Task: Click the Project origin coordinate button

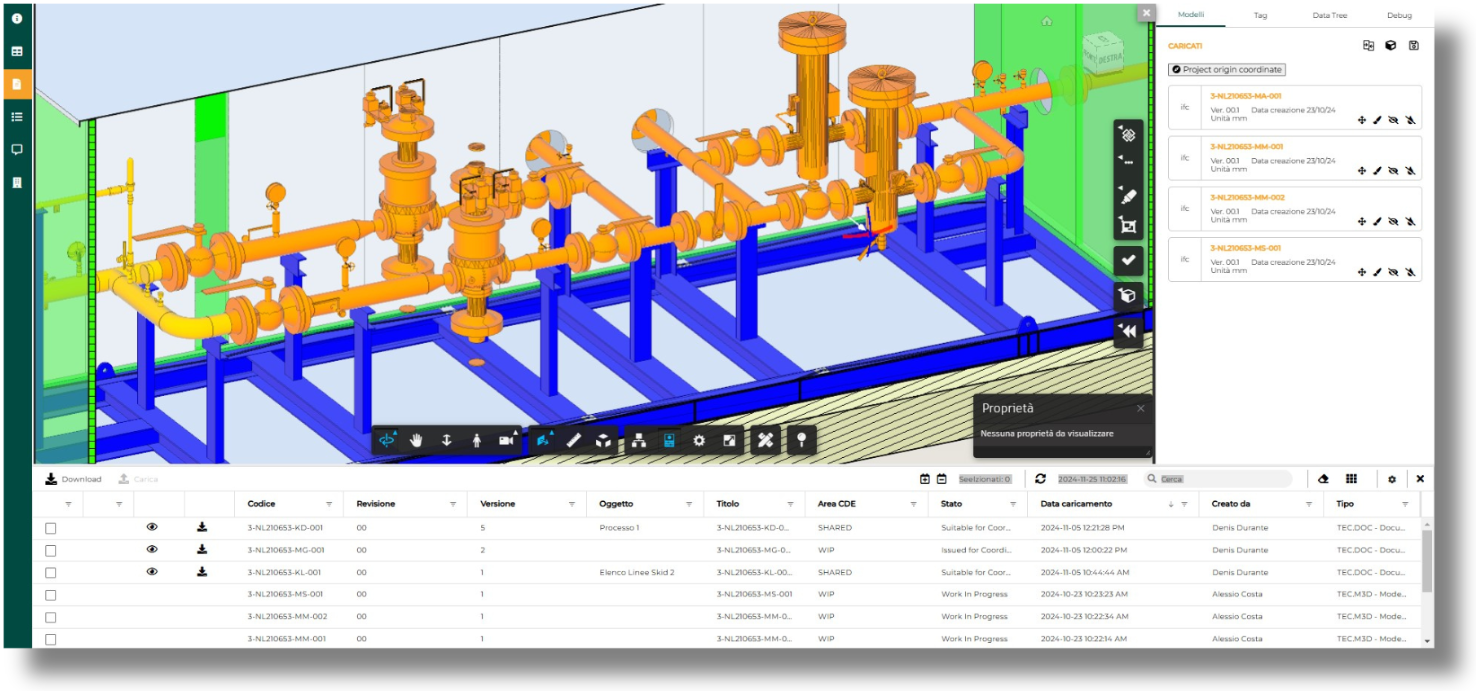Action: click(1227, 70)
